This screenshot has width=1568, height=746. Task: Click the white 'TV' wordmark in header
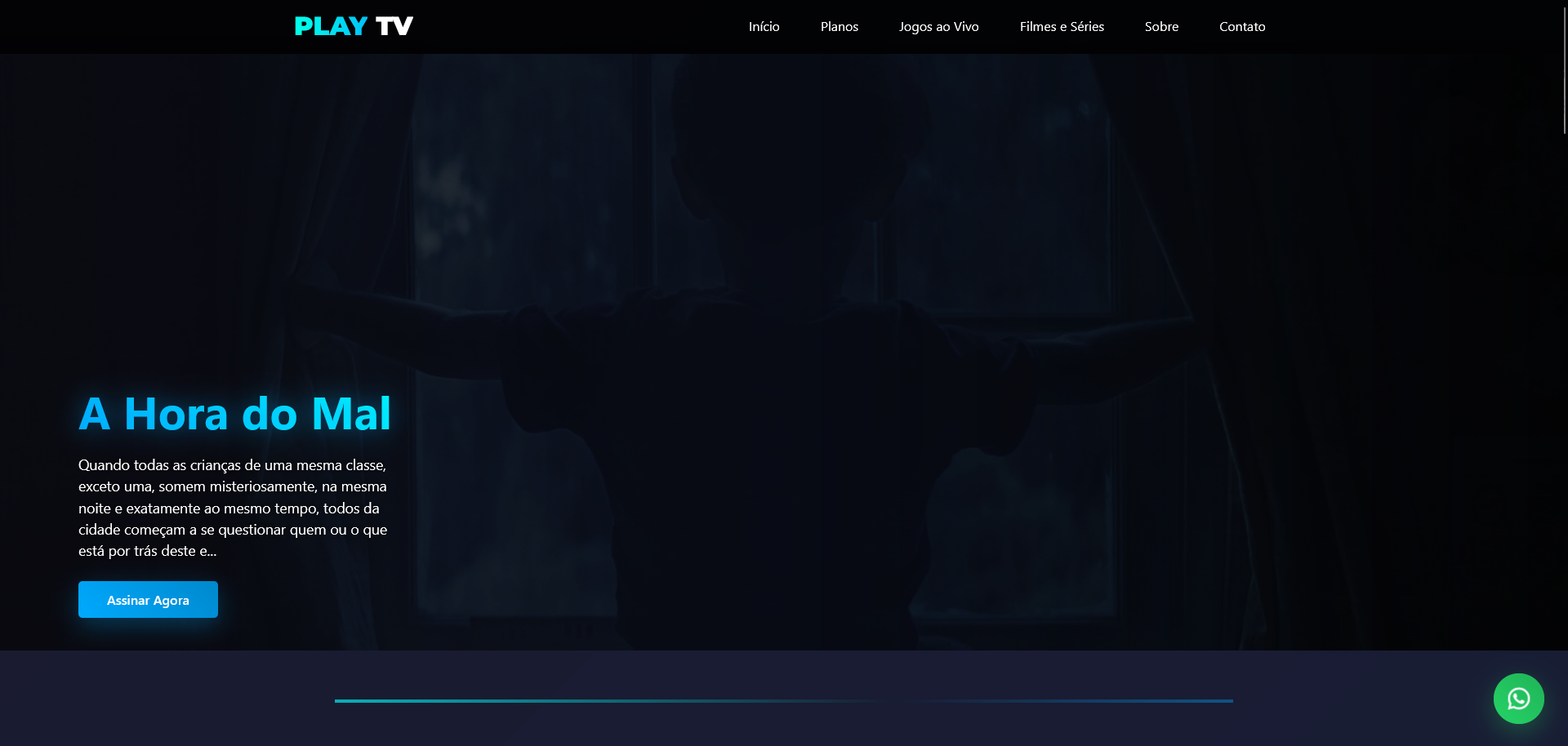point(396,25)
